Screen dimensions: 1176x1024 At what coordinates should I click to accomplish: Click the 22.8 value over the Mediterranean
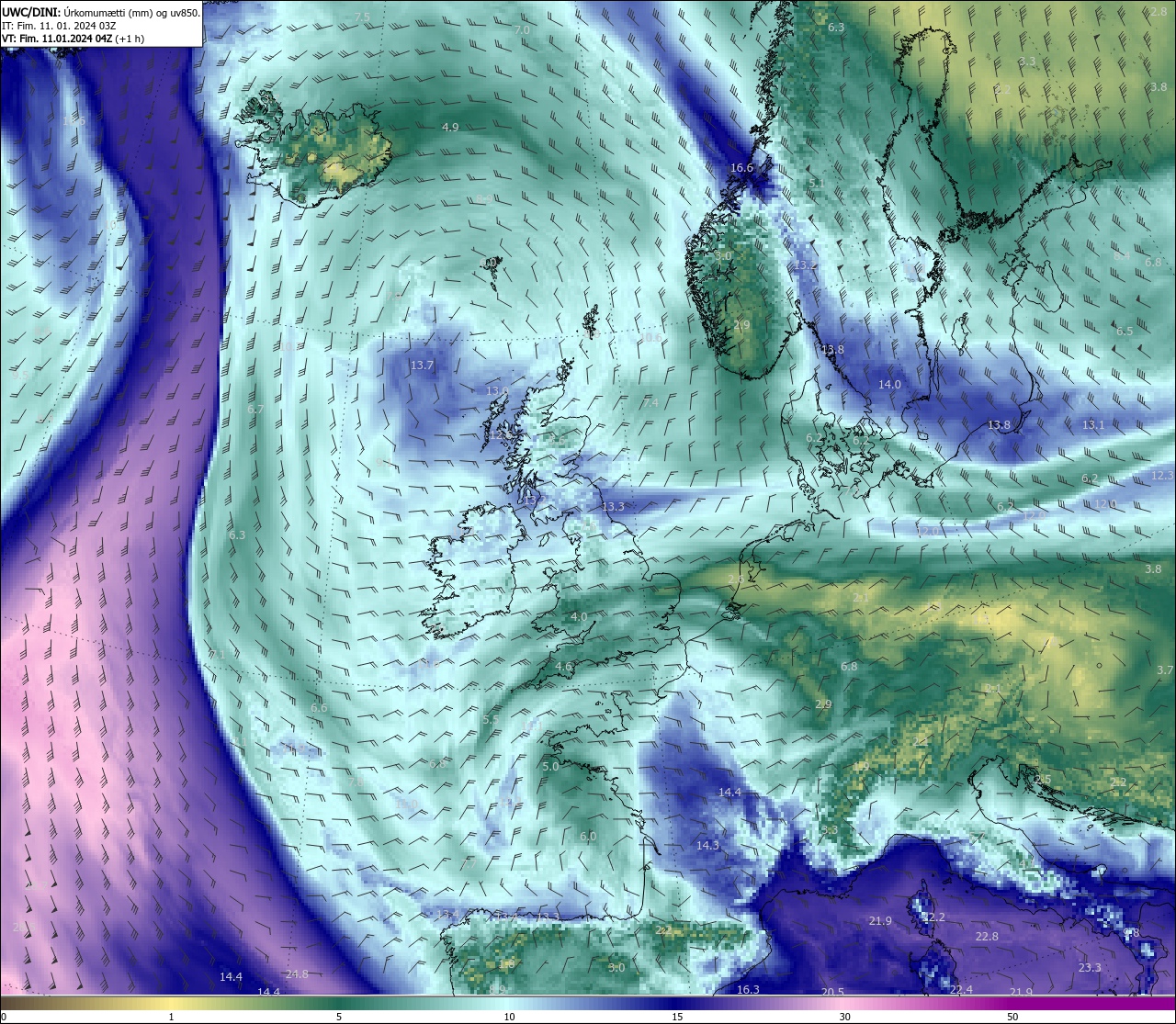click(x=987, y=937)
